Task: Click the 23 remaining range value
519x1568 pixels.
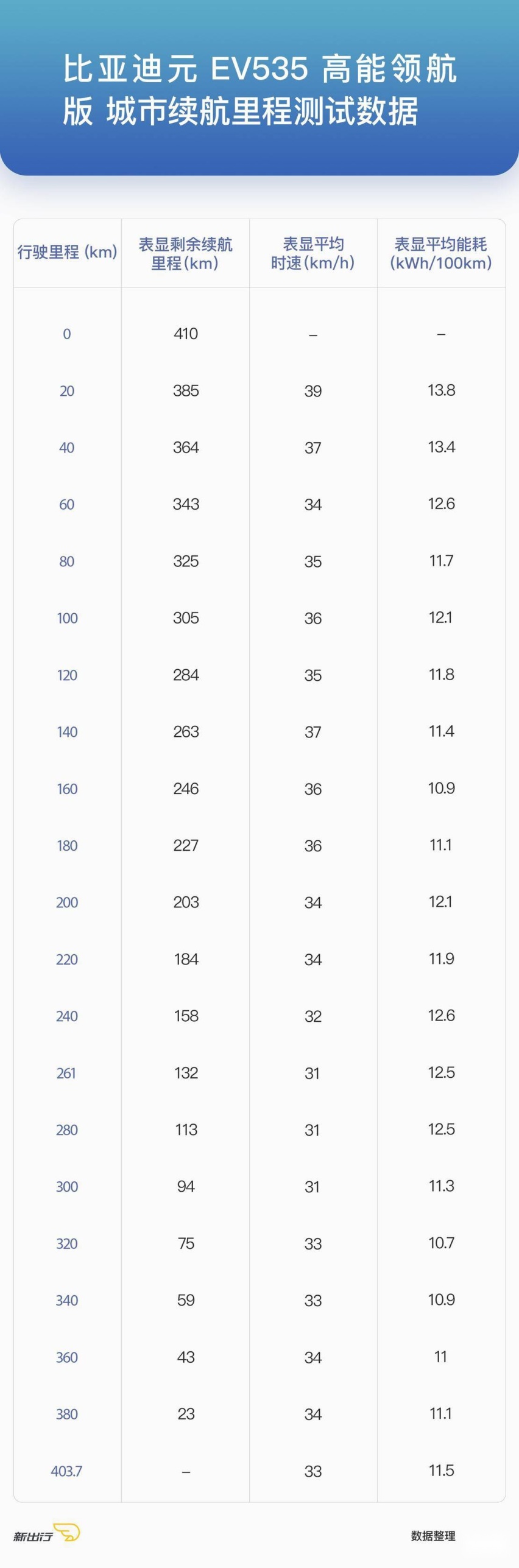Action: pyautogui.click(x=186, y=1413)
